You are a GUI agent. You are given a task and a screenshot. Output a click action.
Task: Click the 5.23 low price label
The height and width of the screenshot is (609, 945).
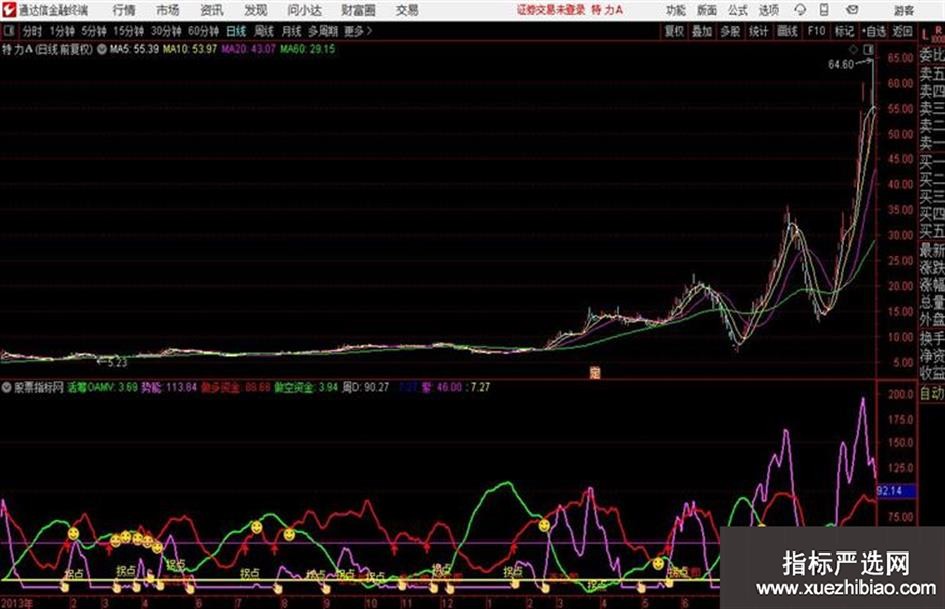[116, 362]
